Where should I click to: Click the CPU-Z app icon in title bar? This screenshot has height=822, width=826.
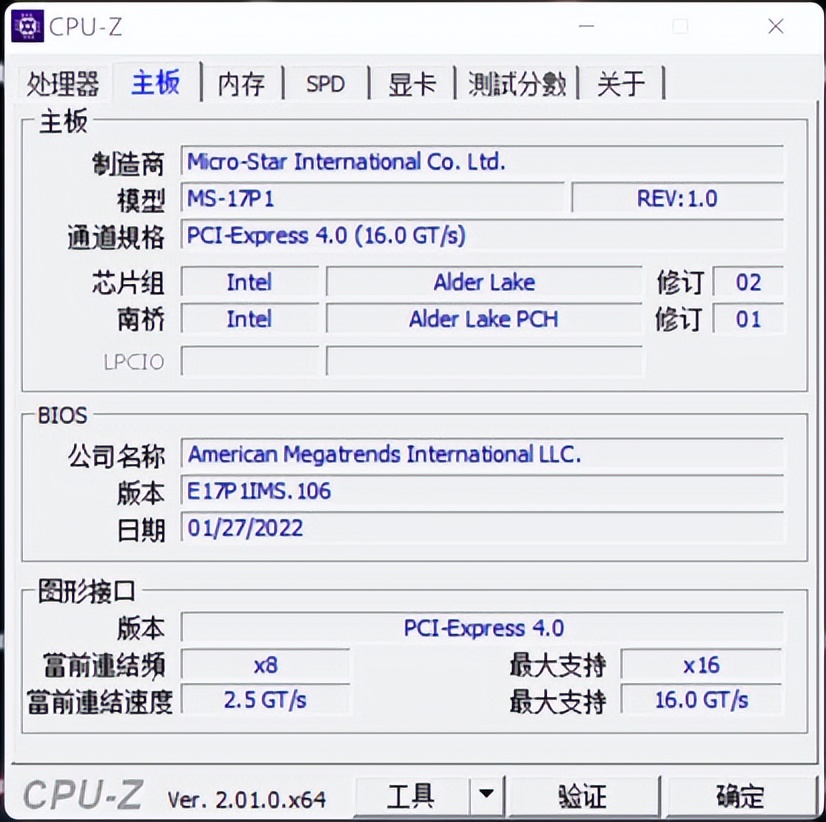point(27,26)
